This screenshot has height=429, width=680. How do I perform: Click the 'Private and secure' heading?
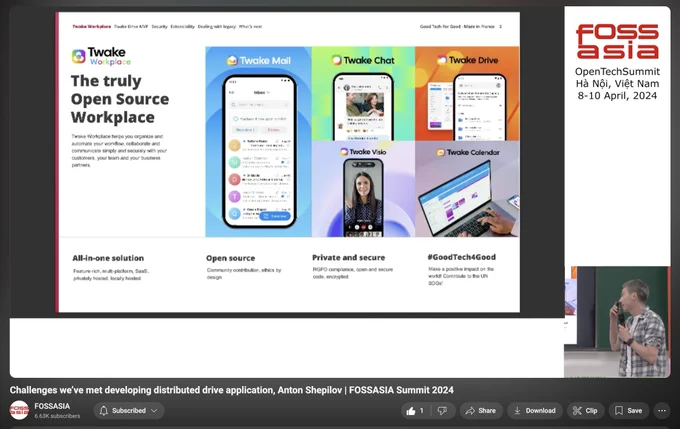click(x=349, y=258)
